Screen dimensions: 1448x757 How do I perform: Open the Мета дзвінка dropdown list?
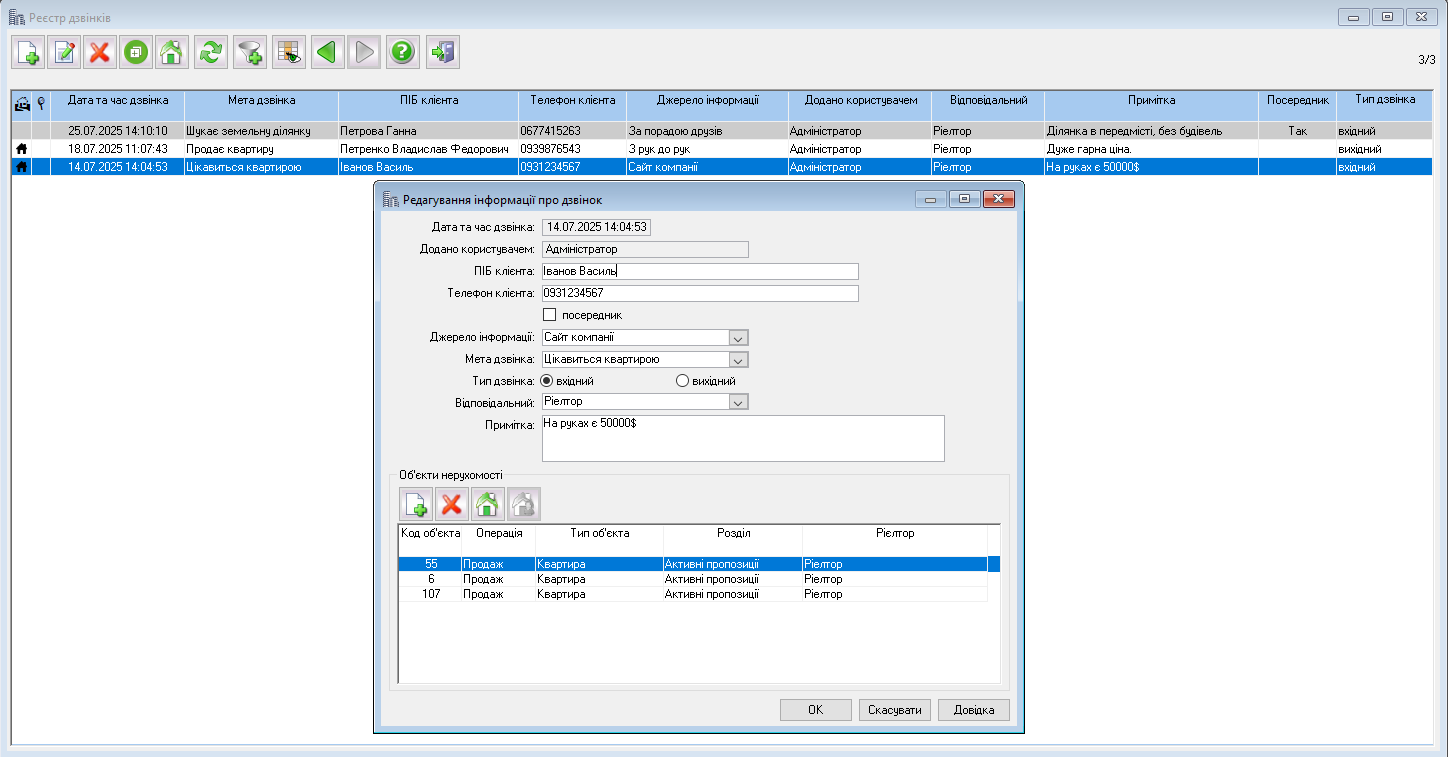[738, 360]
